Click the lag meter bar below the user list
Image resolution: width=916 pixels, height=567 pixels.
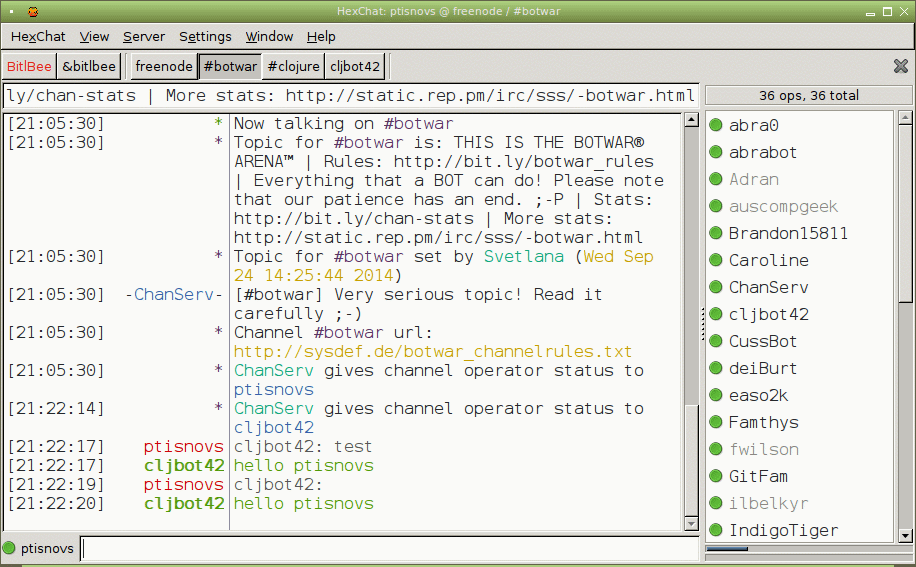(809, 549)
